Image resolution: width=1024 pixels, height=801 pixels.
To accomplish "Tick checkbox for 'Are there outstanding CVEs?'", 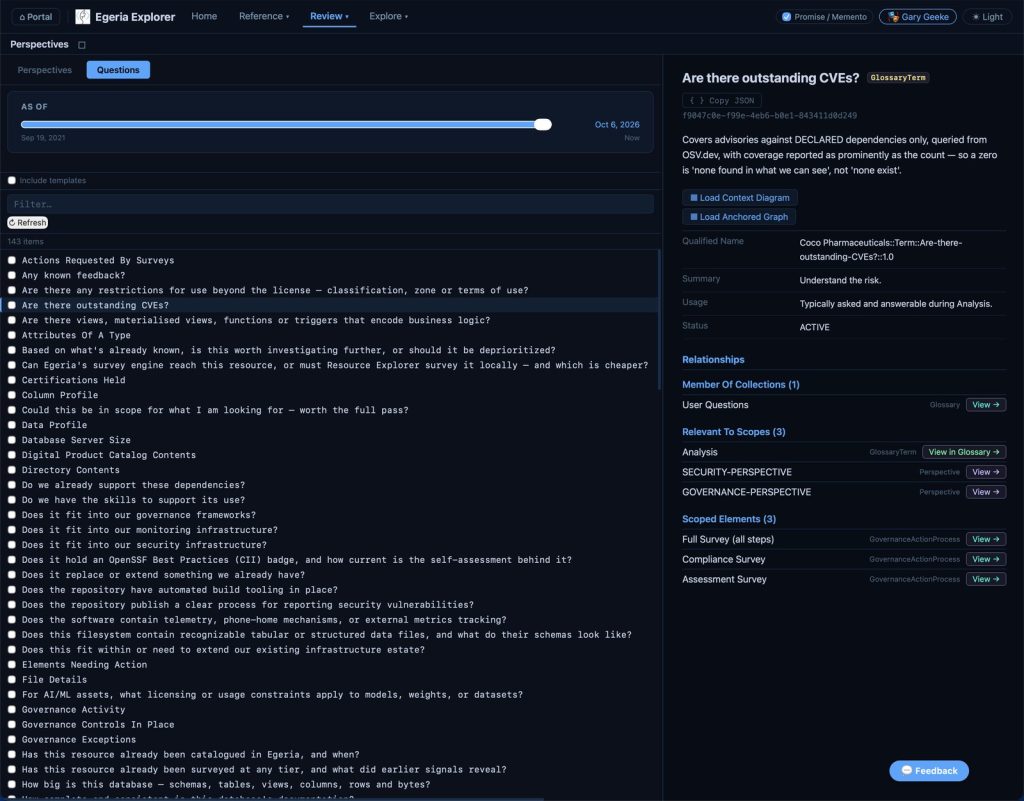I will (12, 305).
